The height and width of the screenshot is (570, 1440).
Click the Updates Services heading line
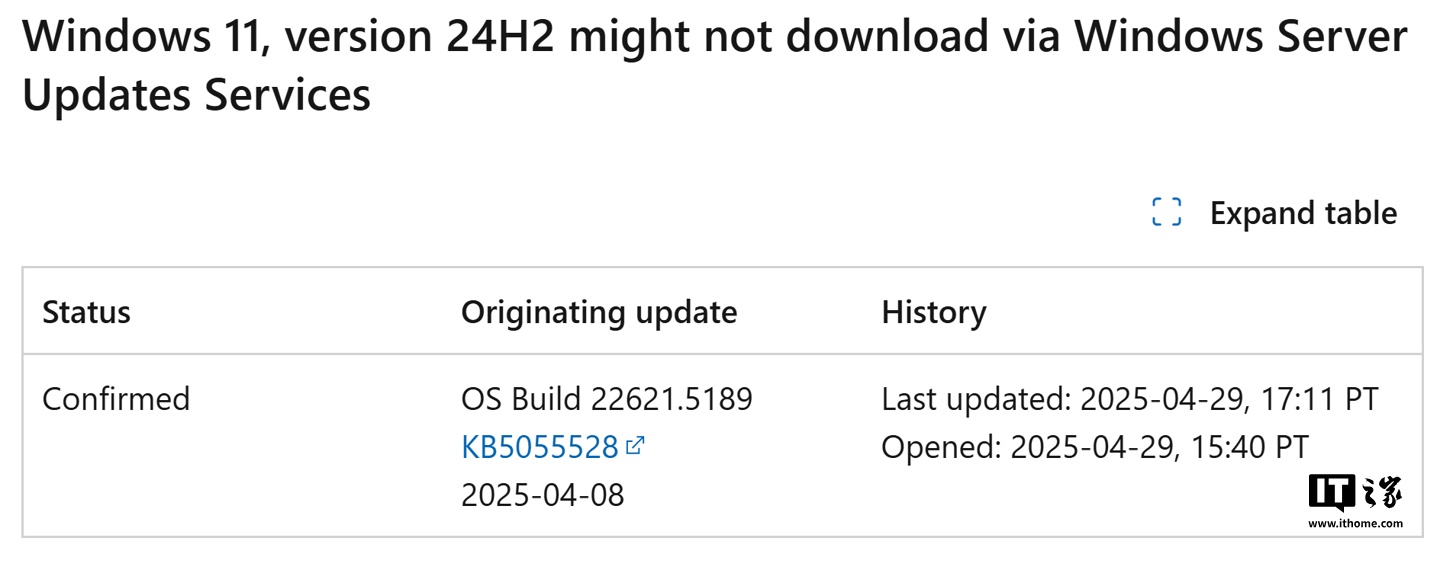197,95
